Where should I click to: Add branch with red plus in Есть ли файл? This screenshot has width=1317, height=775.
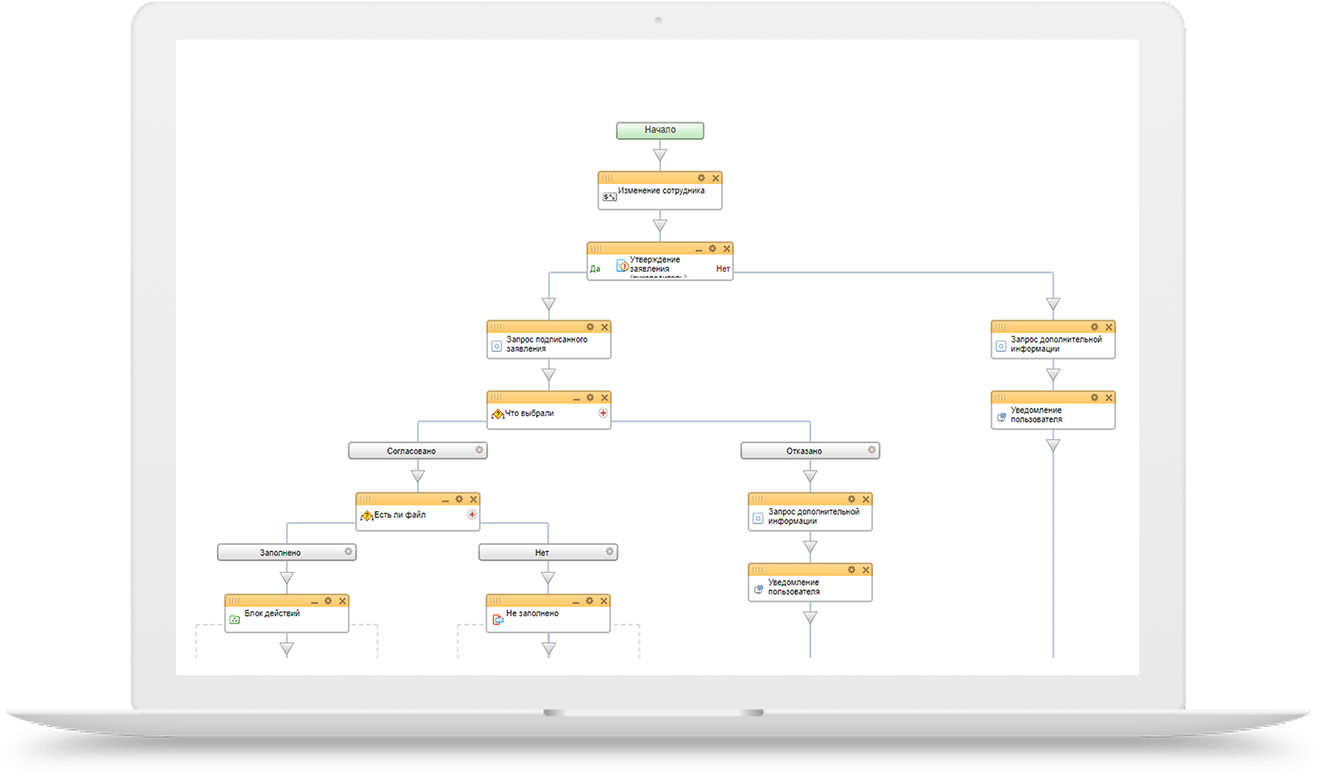pos(472,515)
